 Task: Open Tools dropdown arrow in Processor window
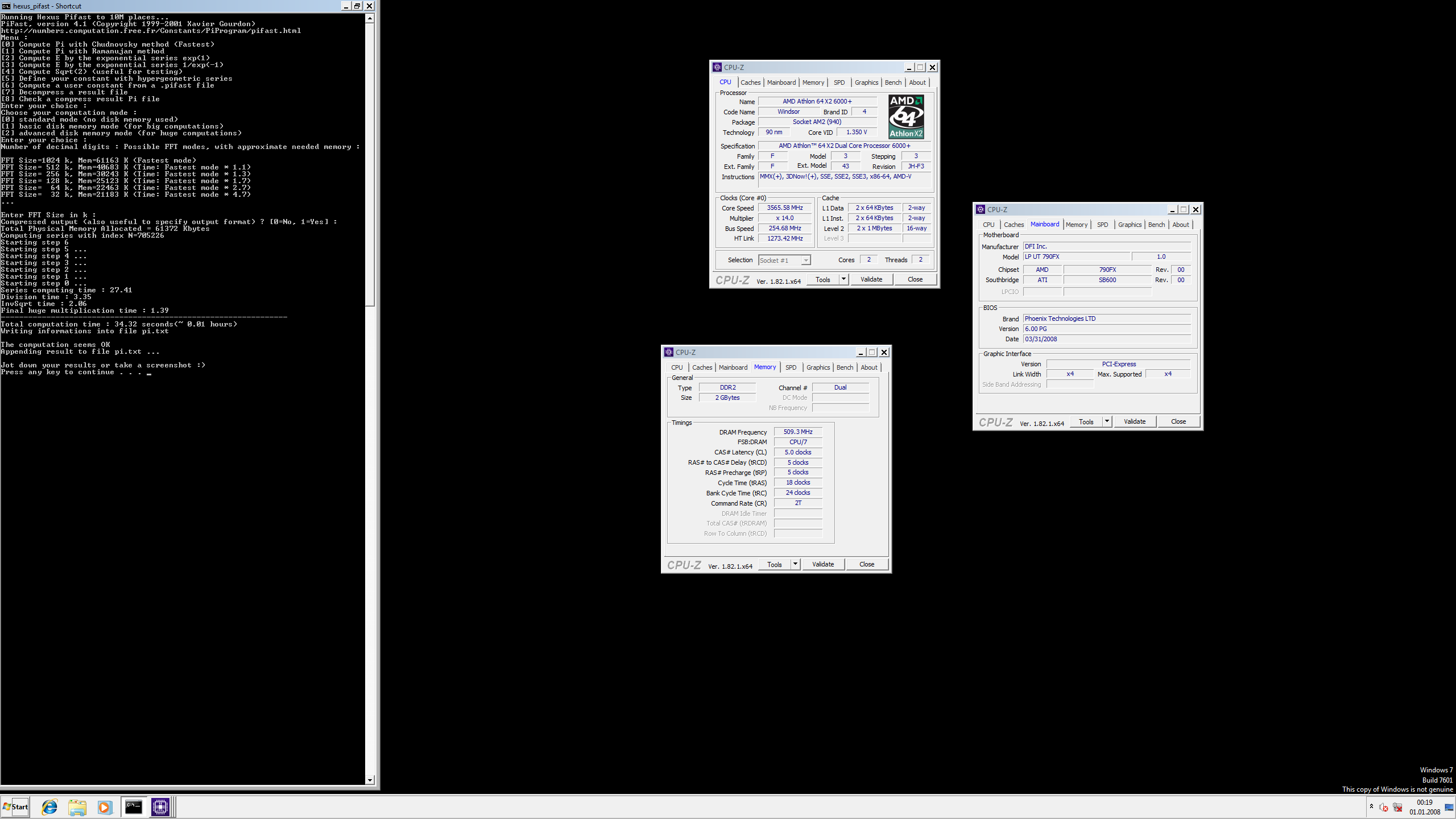(x=843, y=279)
